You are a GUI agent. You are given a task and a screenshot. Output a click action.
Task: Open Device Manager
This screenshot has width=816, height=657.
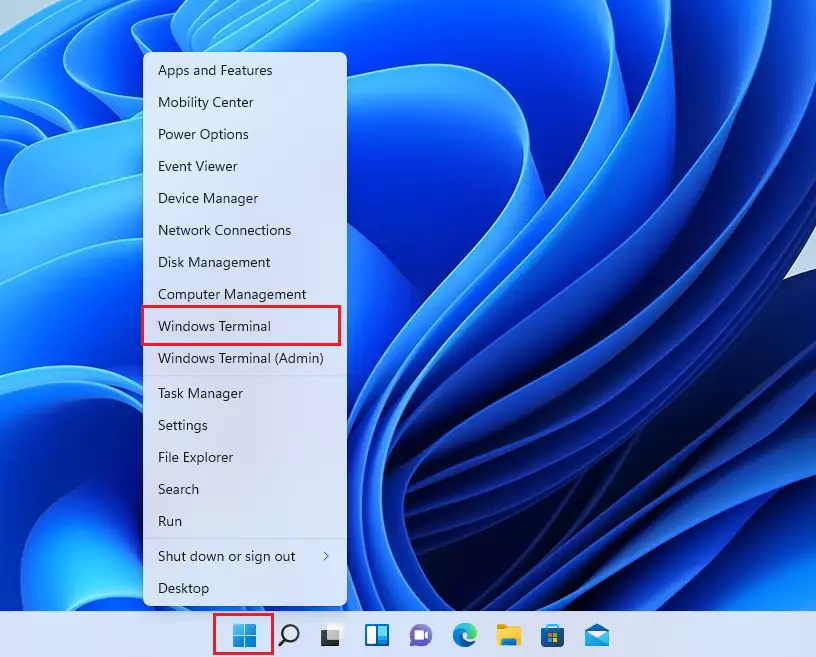(x=245, y=198)
